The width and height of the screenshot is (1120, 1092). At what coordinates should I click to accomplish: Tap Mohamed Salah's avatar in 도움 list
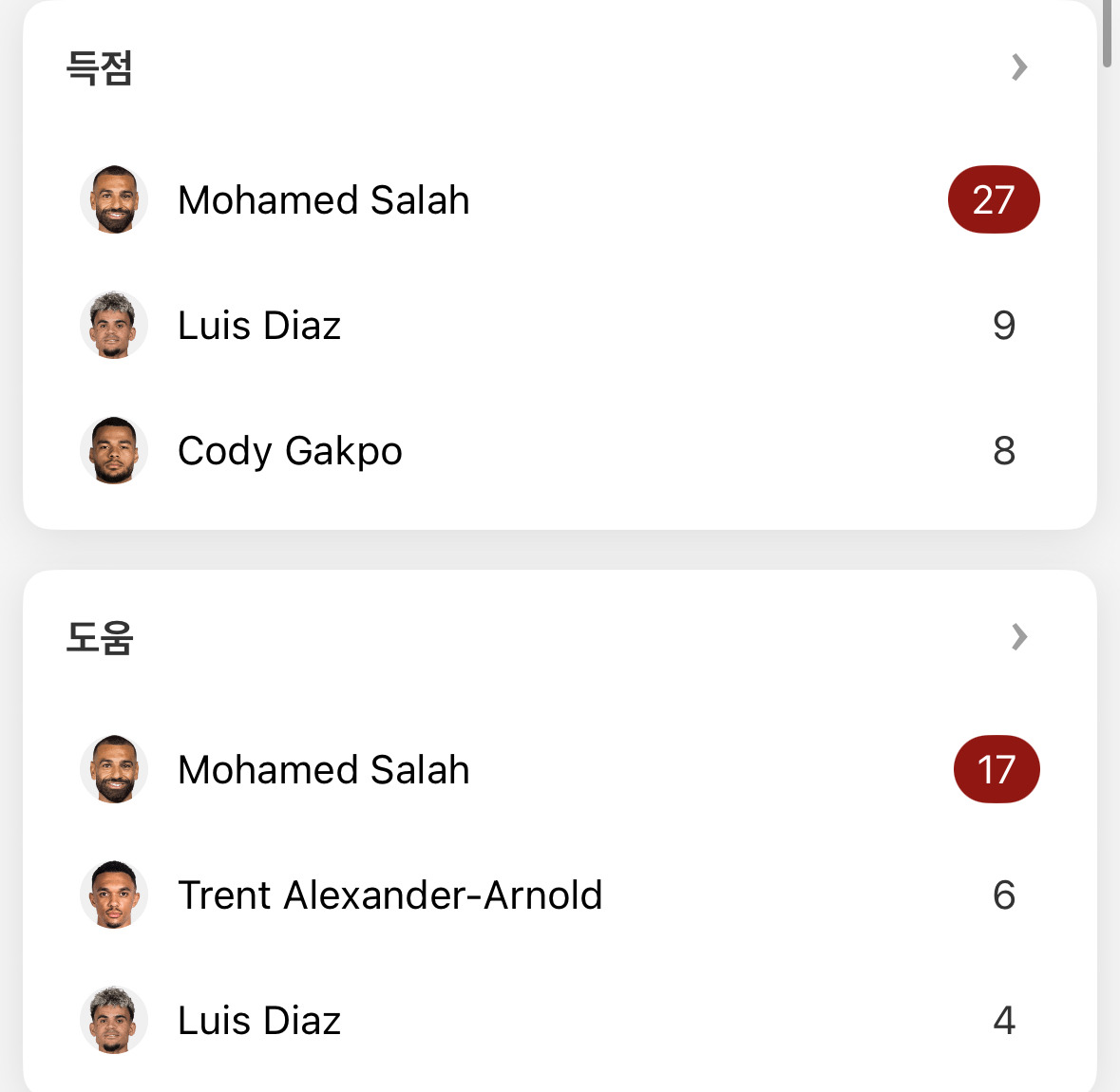coord(114,769)
